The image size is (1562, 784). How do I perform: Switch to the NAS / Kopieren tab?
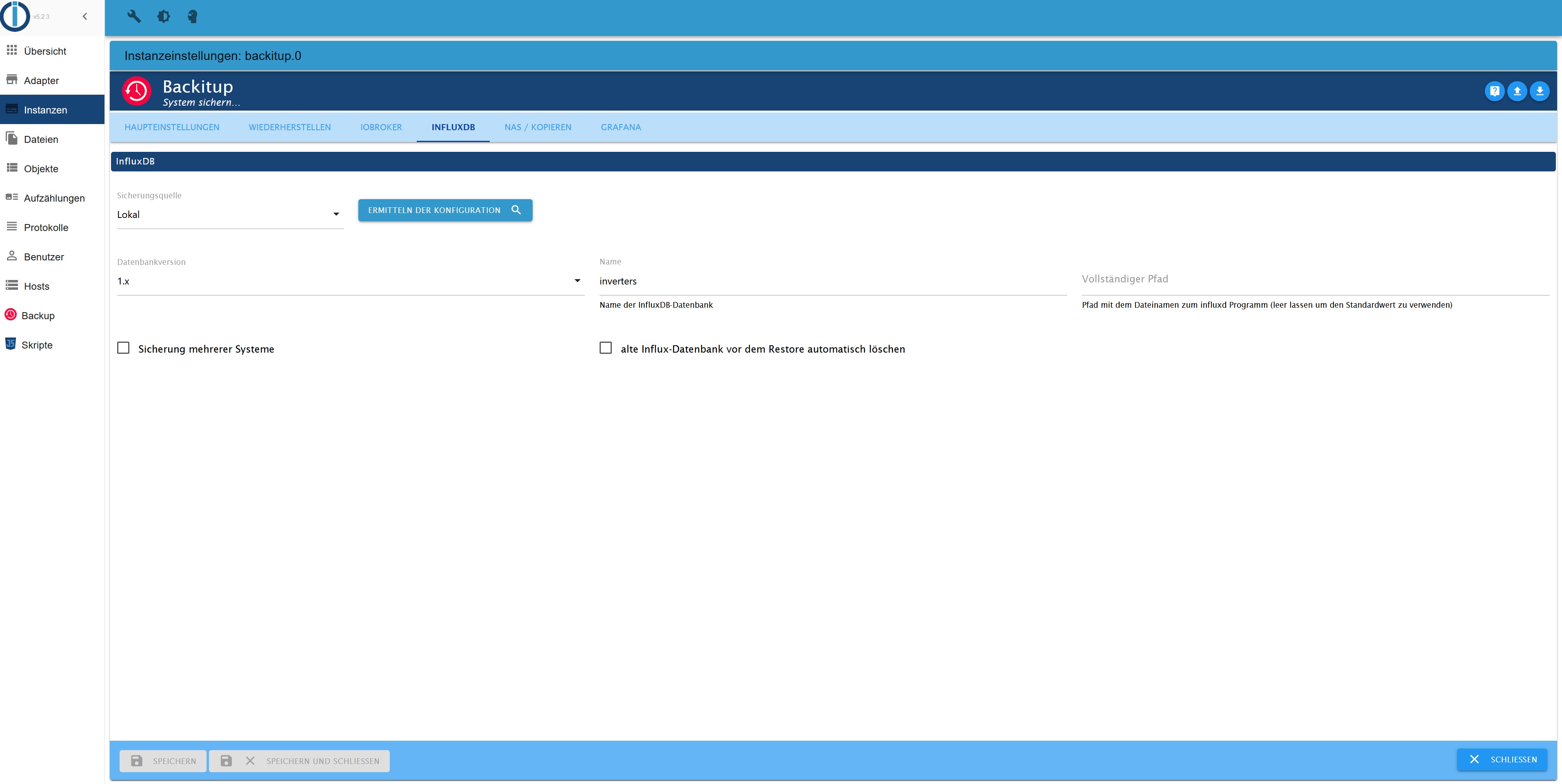(537, 127)
